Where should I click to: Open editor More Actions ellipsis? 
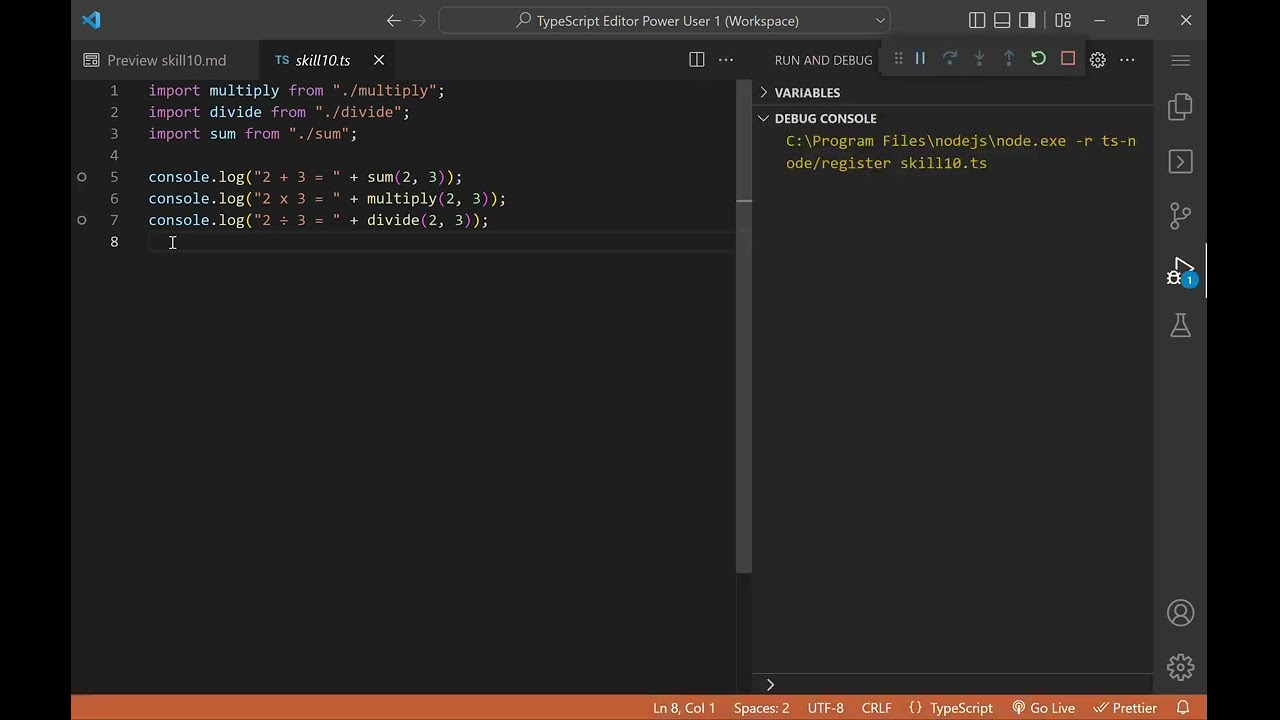[x=726, y=60]
